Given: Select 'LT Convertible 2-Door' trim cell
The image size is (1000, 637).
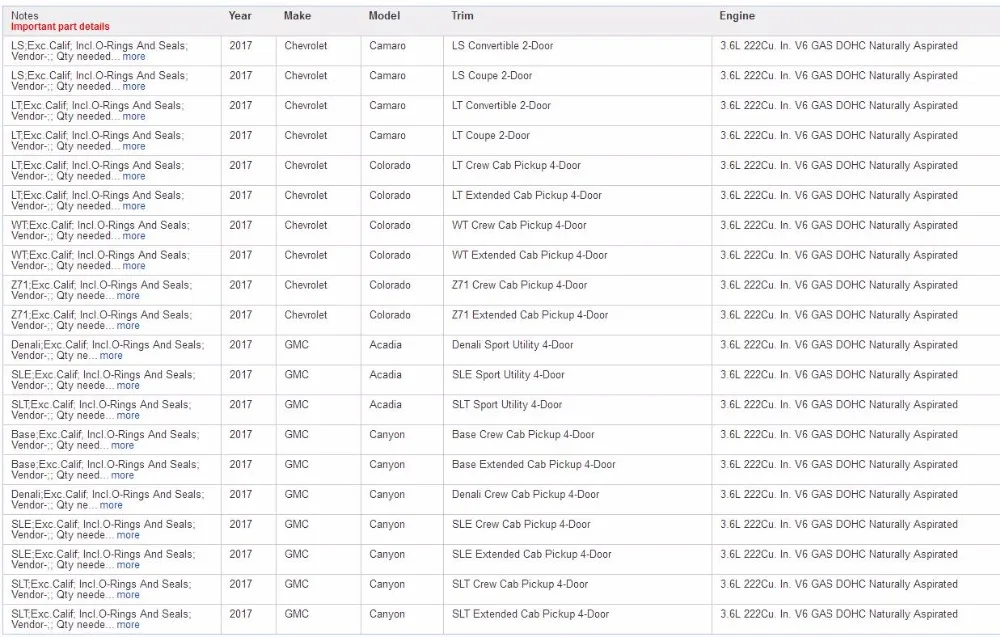Looking at the screenshot, I should pos(501,106).
